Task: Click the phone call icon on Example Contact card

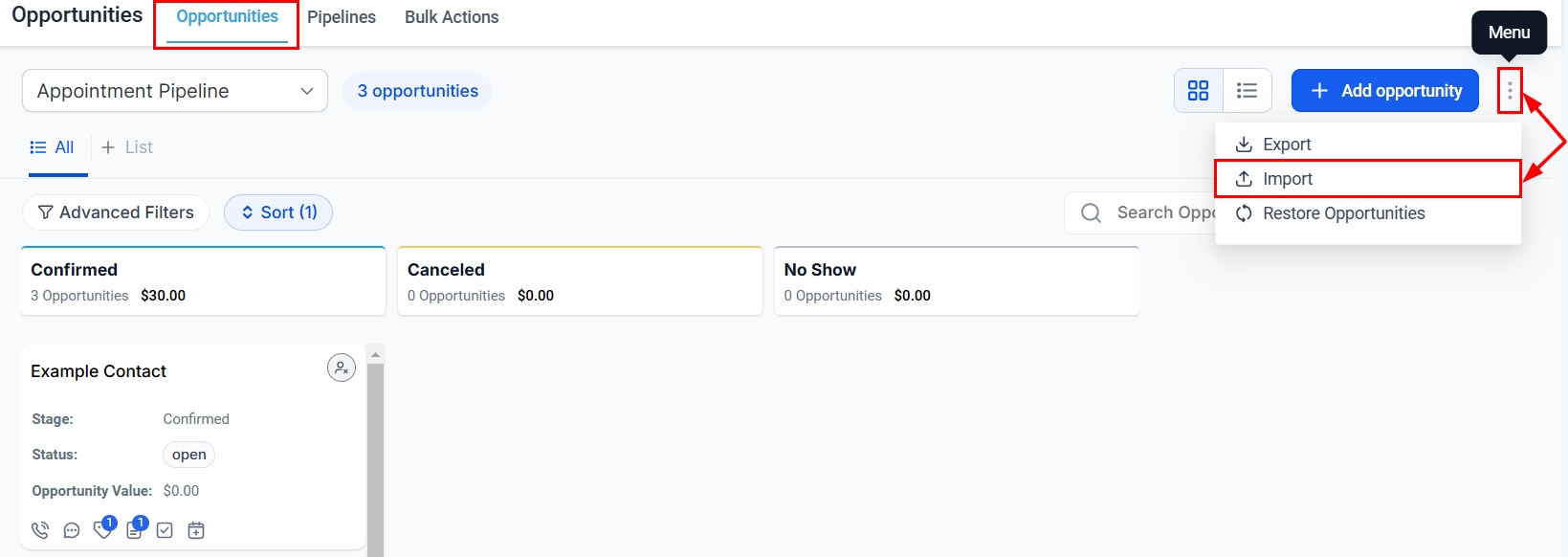Action: [40, 530]
